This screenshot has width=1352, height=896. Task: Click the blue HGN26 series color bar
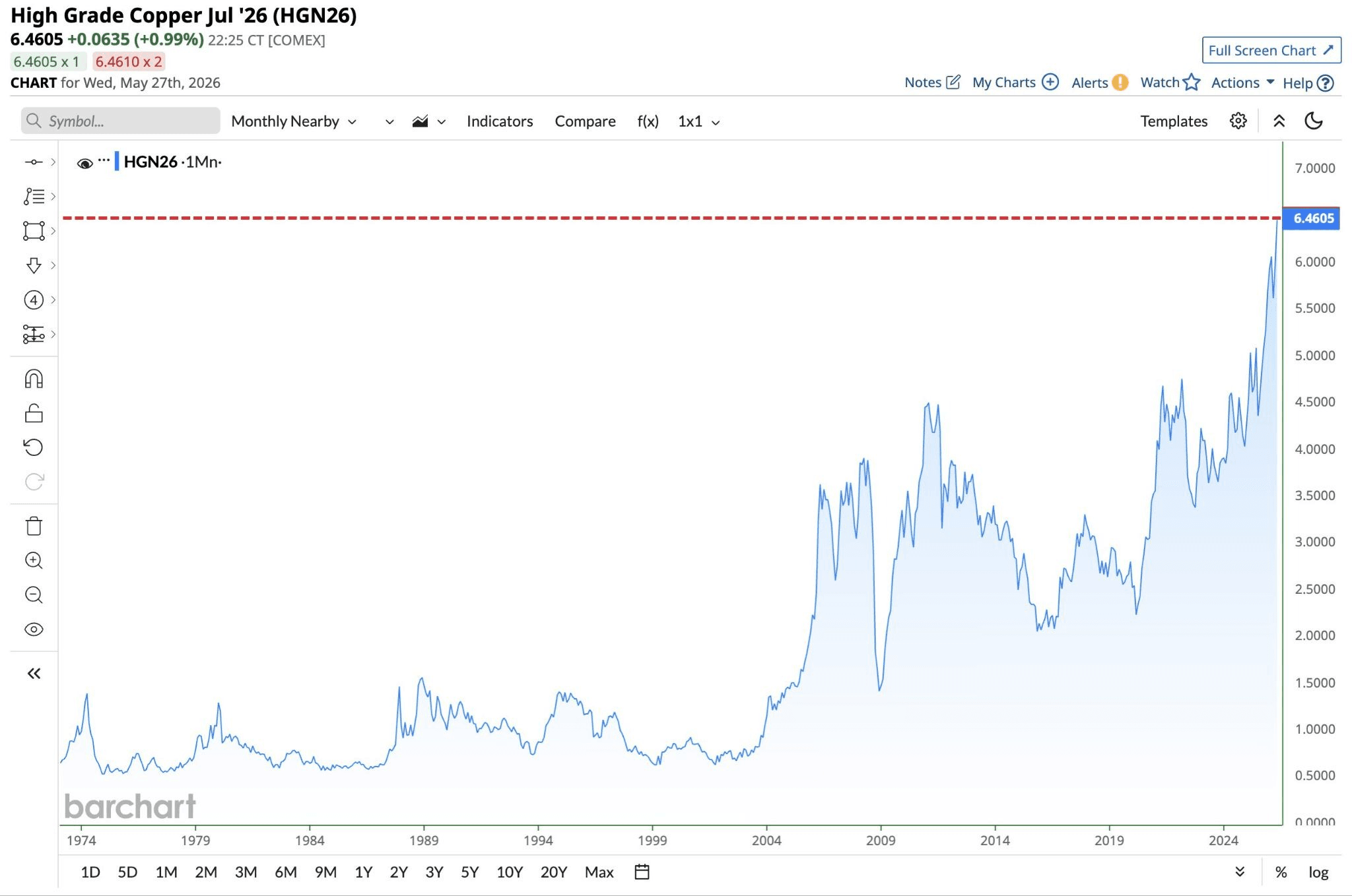pyautogui.click(x=117, y=162)
